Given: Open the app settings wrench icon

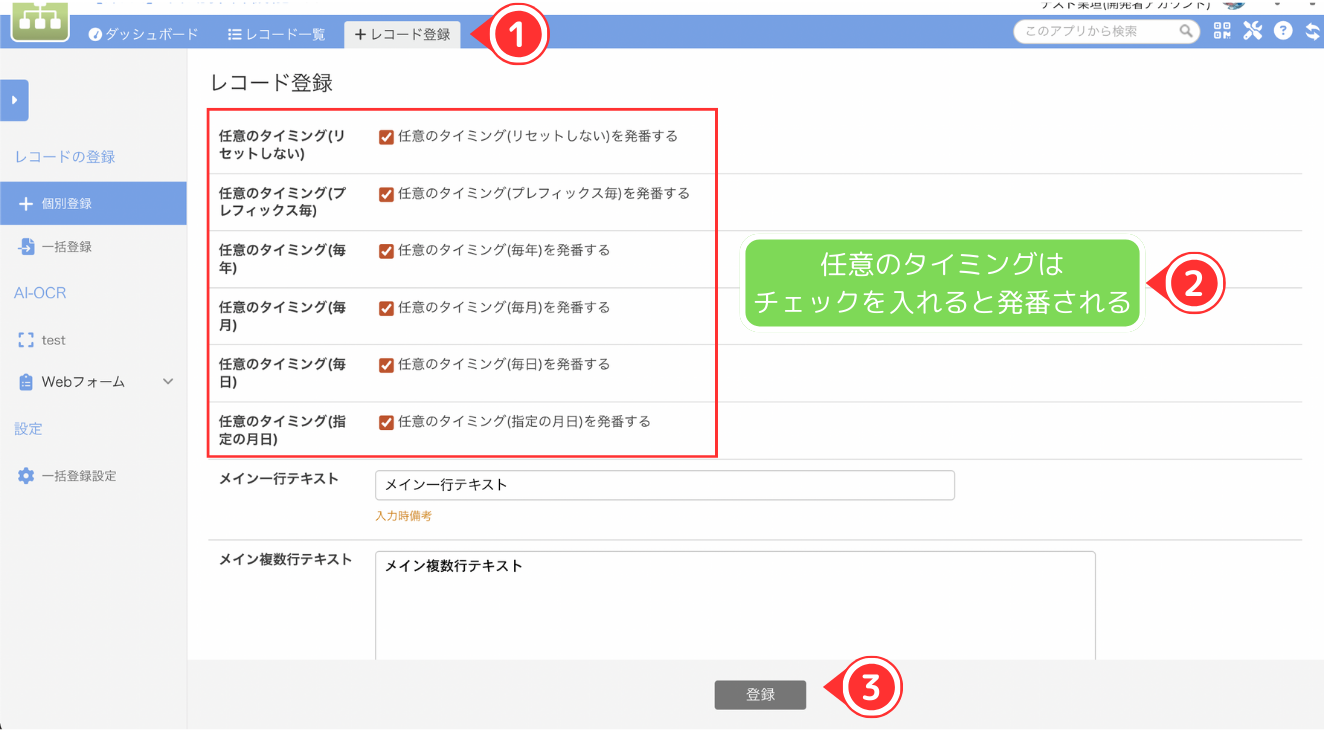Looking at the screenshot, I should tap(1252, 30).
